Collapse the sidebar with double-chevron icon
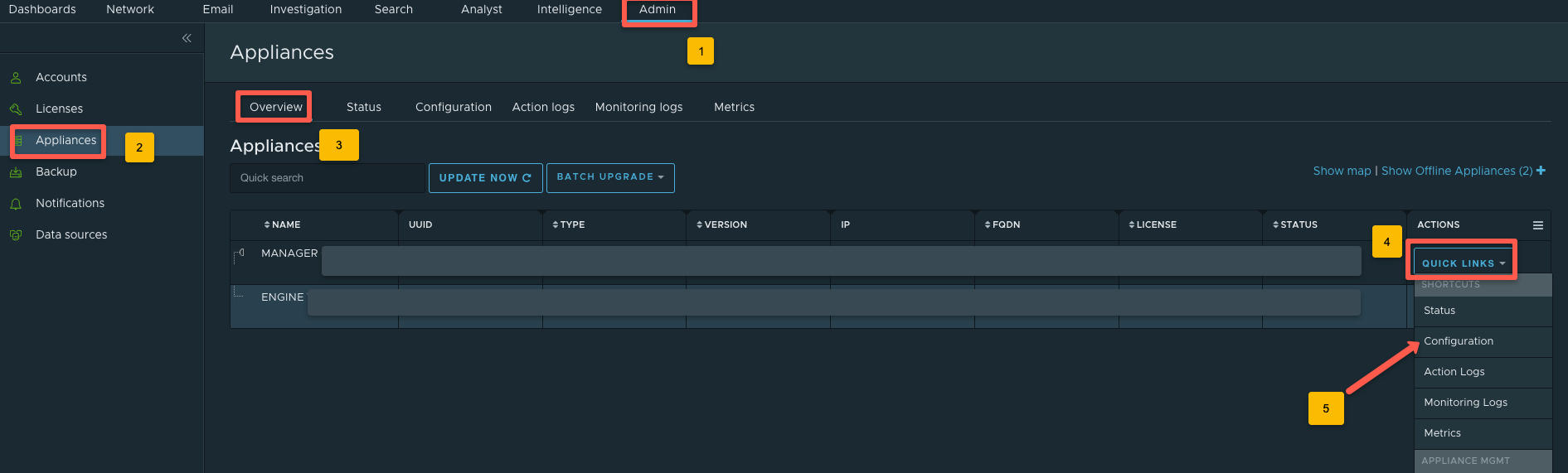This screenshot has width=1568, height=473. 187,38
